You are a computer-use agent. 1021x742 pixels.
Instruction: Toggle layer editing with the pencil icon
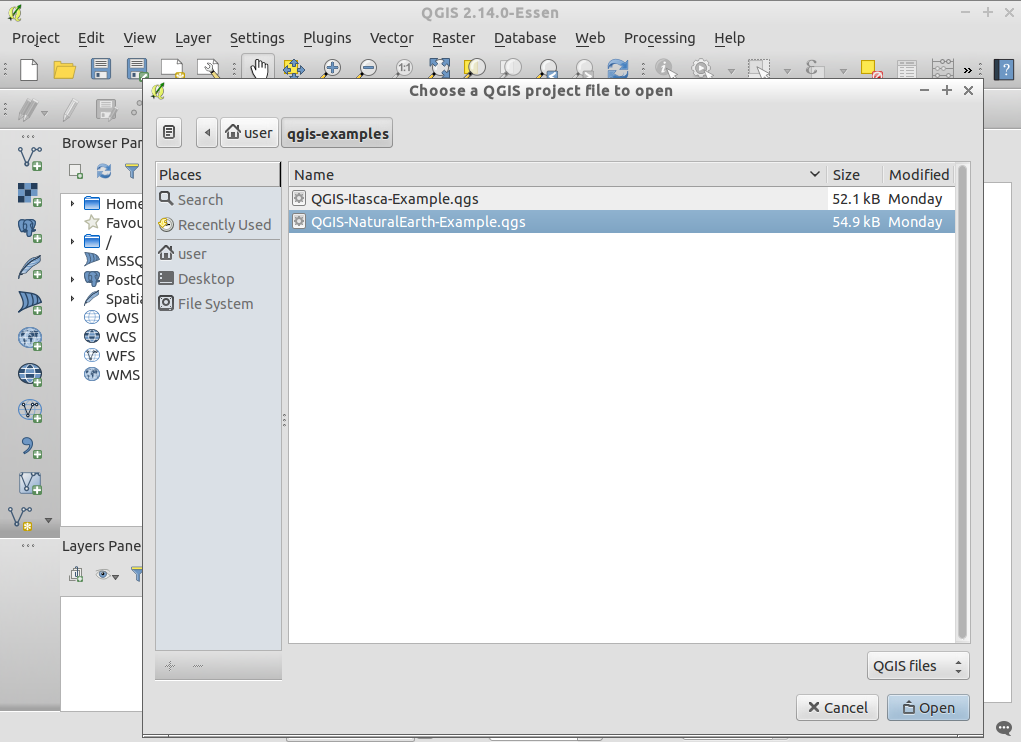tap(70, 110)
